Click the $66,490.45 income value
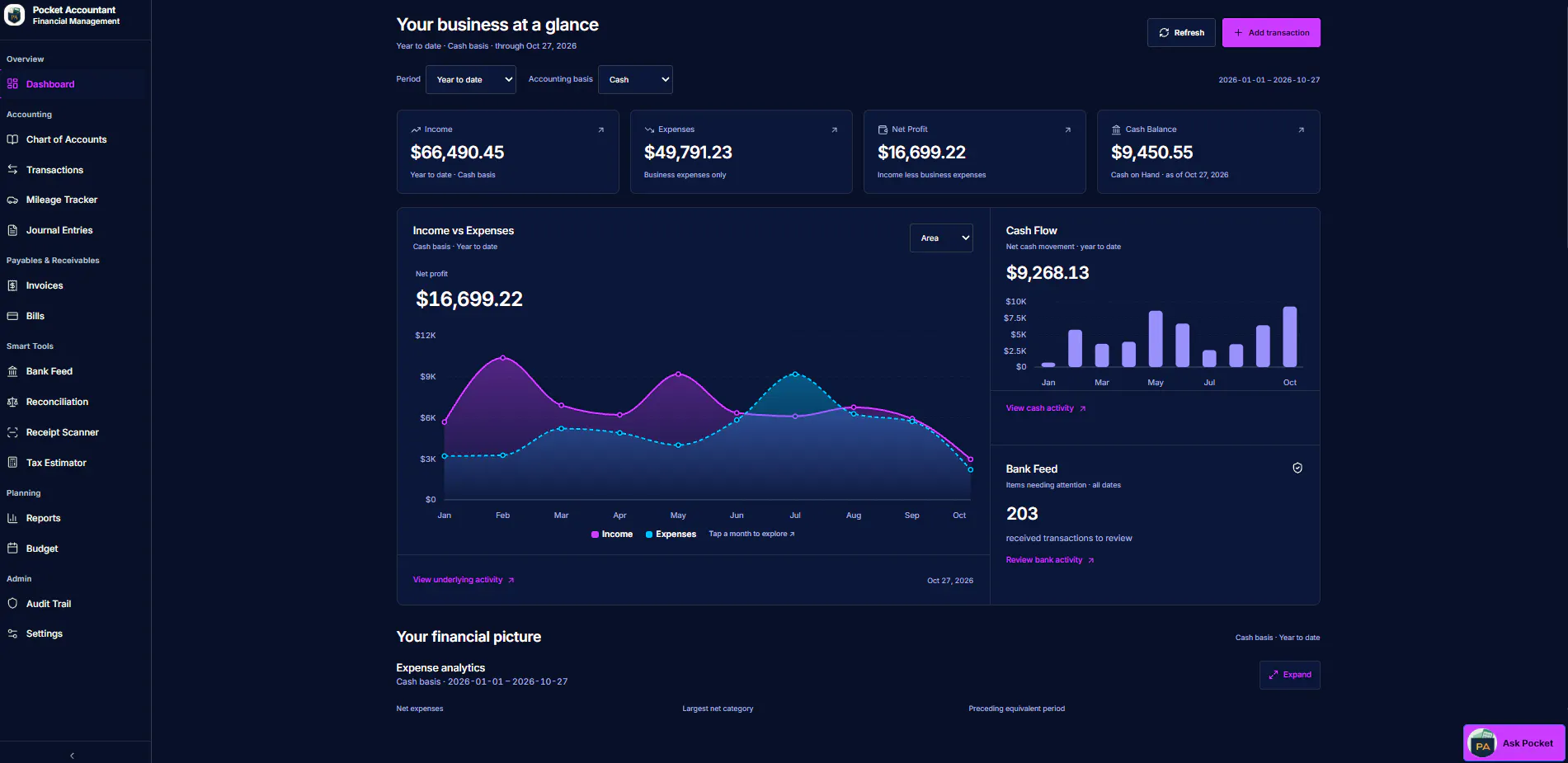This screenshot has width=1568, height=763. (457, 153)
